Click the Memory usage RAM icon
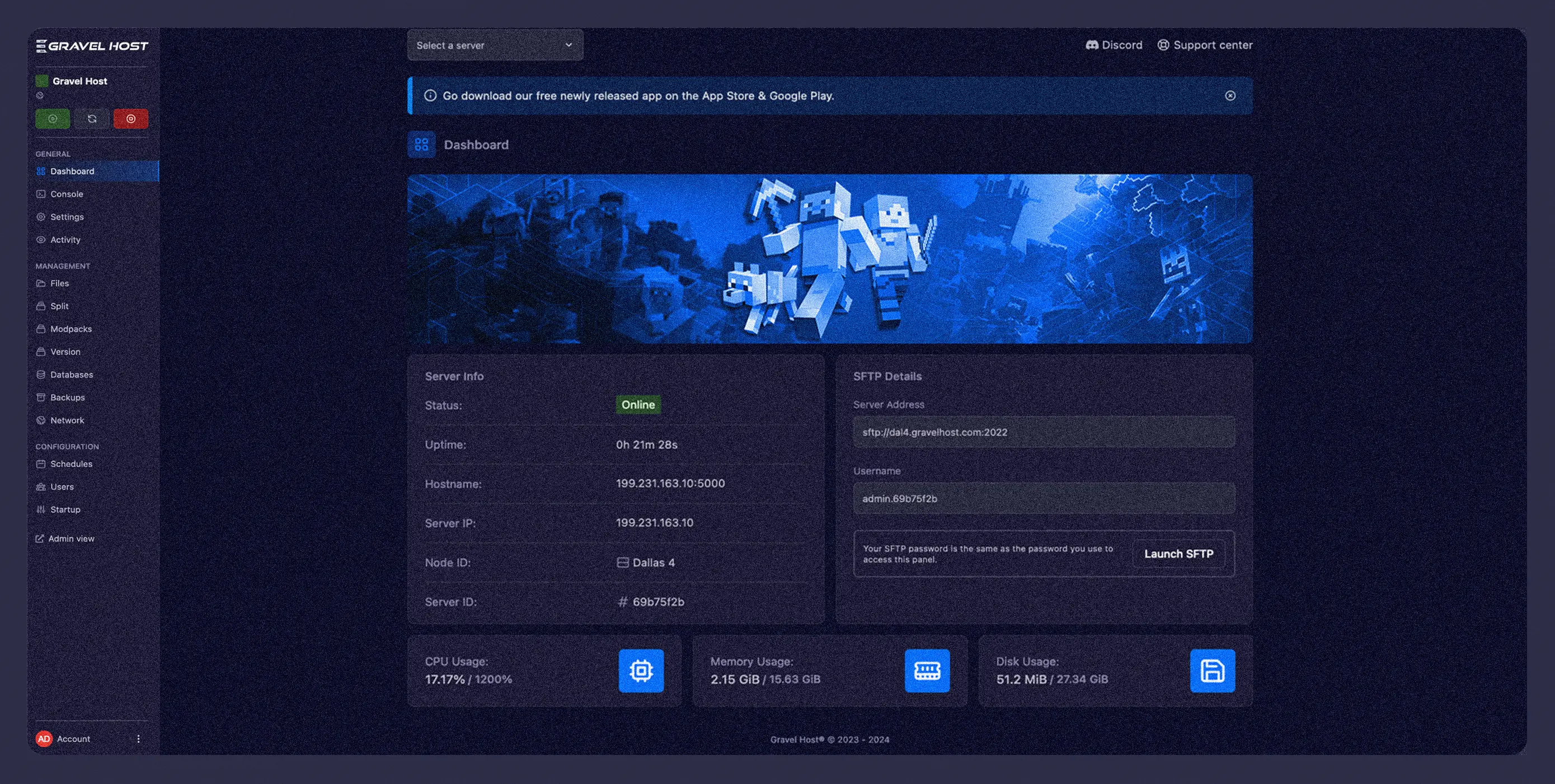 point(927,670)
